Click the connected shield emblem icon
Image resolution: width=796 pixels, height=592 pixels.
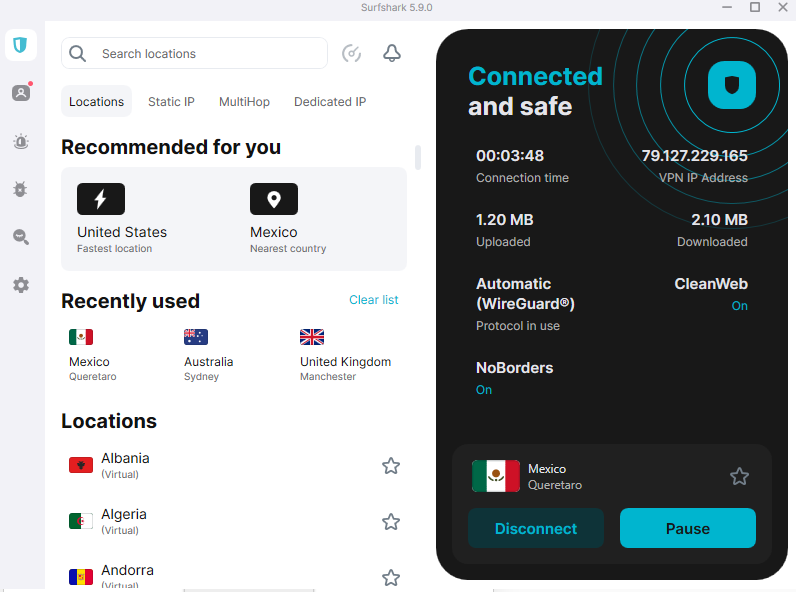[x=732, y=85]
